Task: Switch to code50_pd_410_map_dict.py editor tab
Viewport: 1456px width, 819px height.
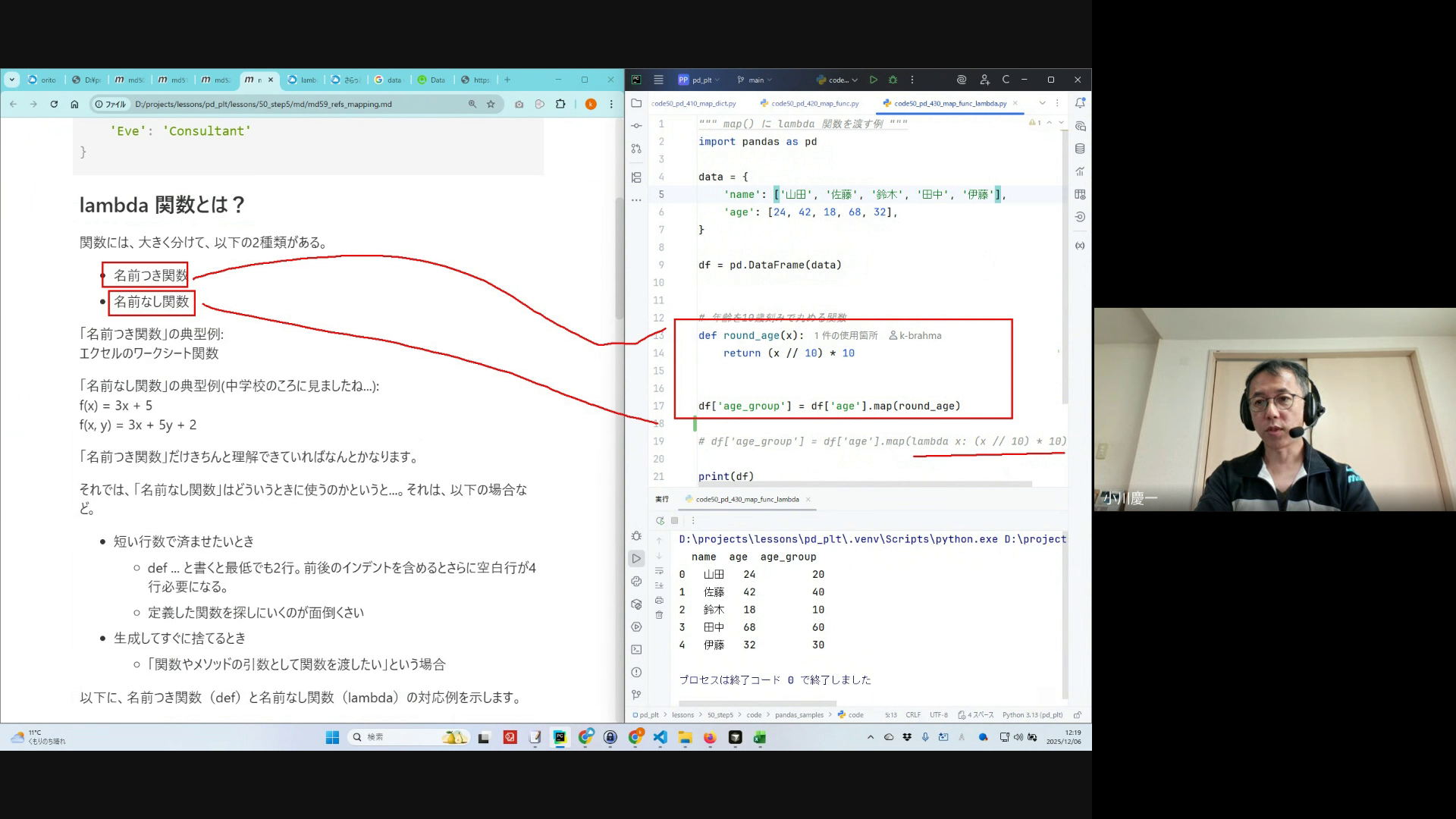Action: [694, 103]
